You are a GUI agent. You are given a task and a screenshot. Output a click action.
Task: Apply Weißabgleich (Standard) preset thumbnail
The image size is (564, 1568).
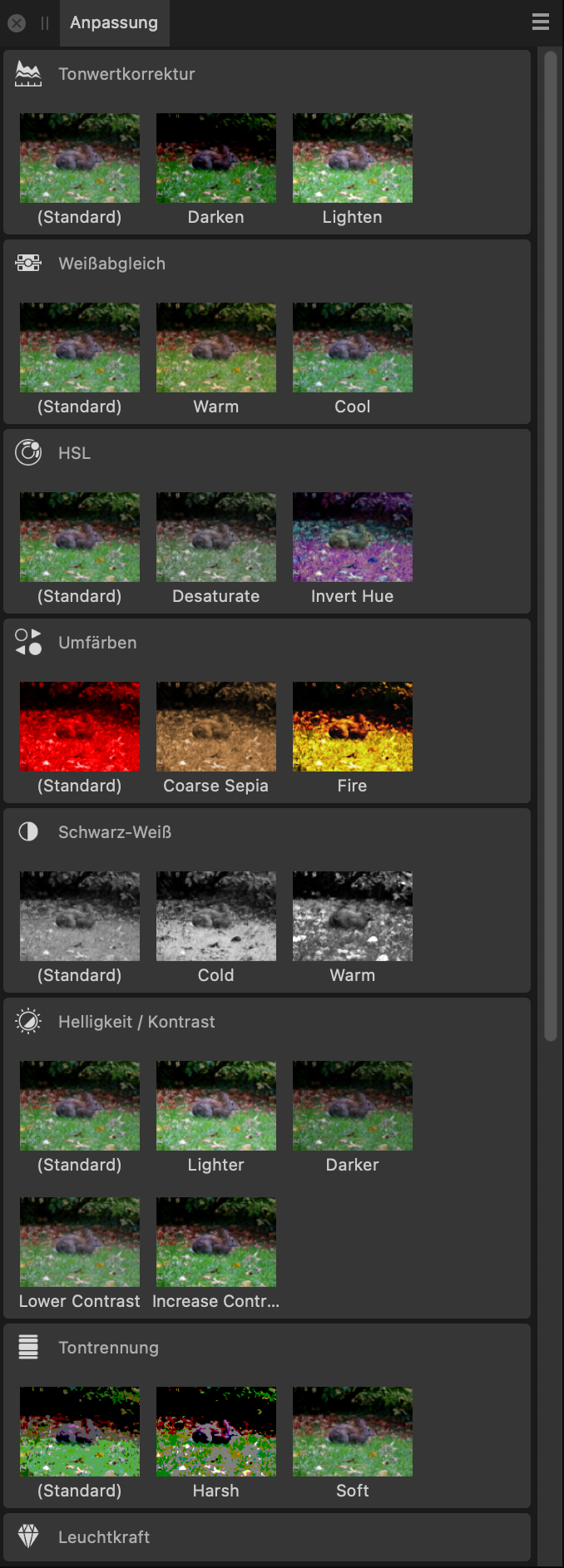point(80,348)
